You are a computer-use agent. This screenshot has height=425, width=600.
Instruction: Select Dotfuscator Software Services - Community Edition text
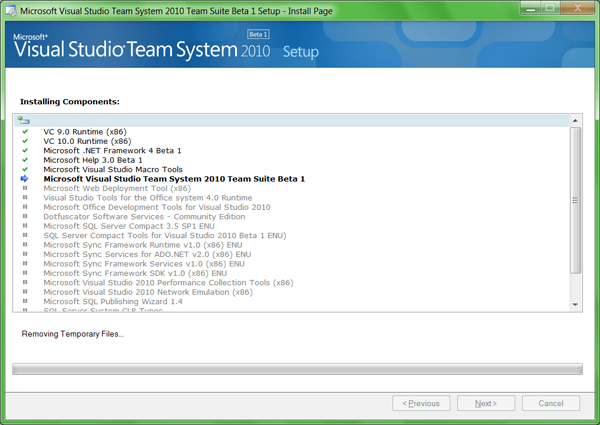[x=144, y=217]
